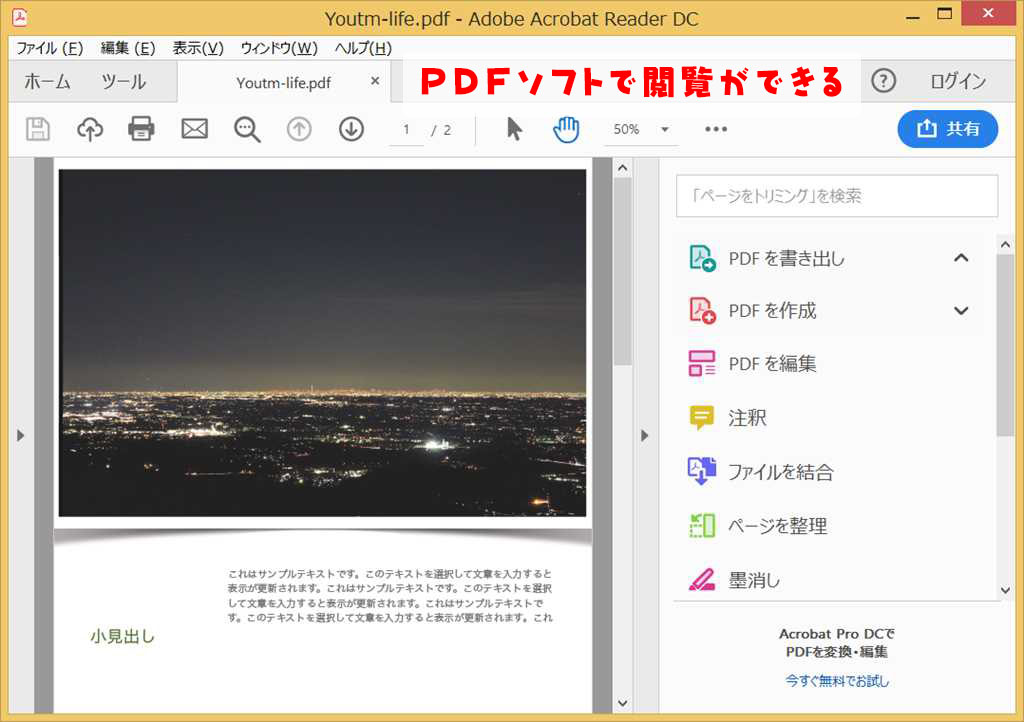Click the ログイン sign-in button
1024x722 pixels.
tap(958, 82)
